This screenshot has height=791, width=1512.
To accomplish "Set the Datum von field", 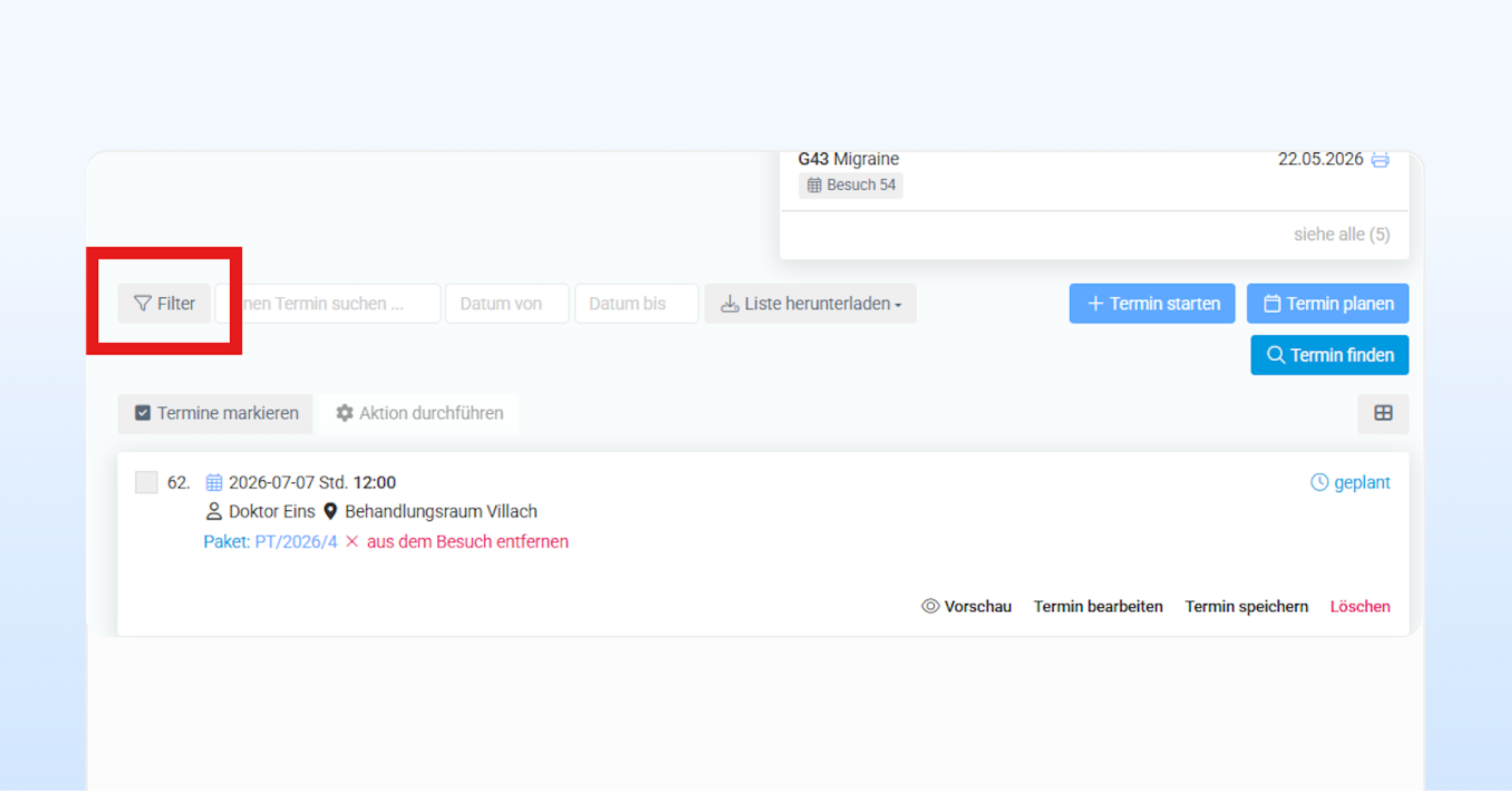I will click(507, 304).
